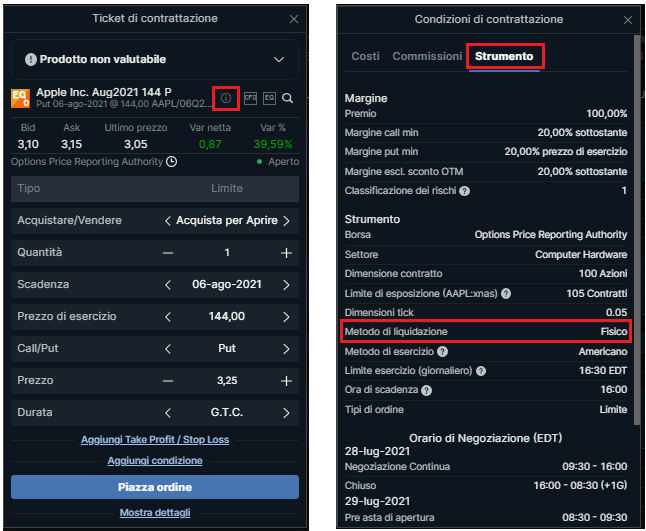Click previous arrow for Acquistare/Vendere

(168, 221)
